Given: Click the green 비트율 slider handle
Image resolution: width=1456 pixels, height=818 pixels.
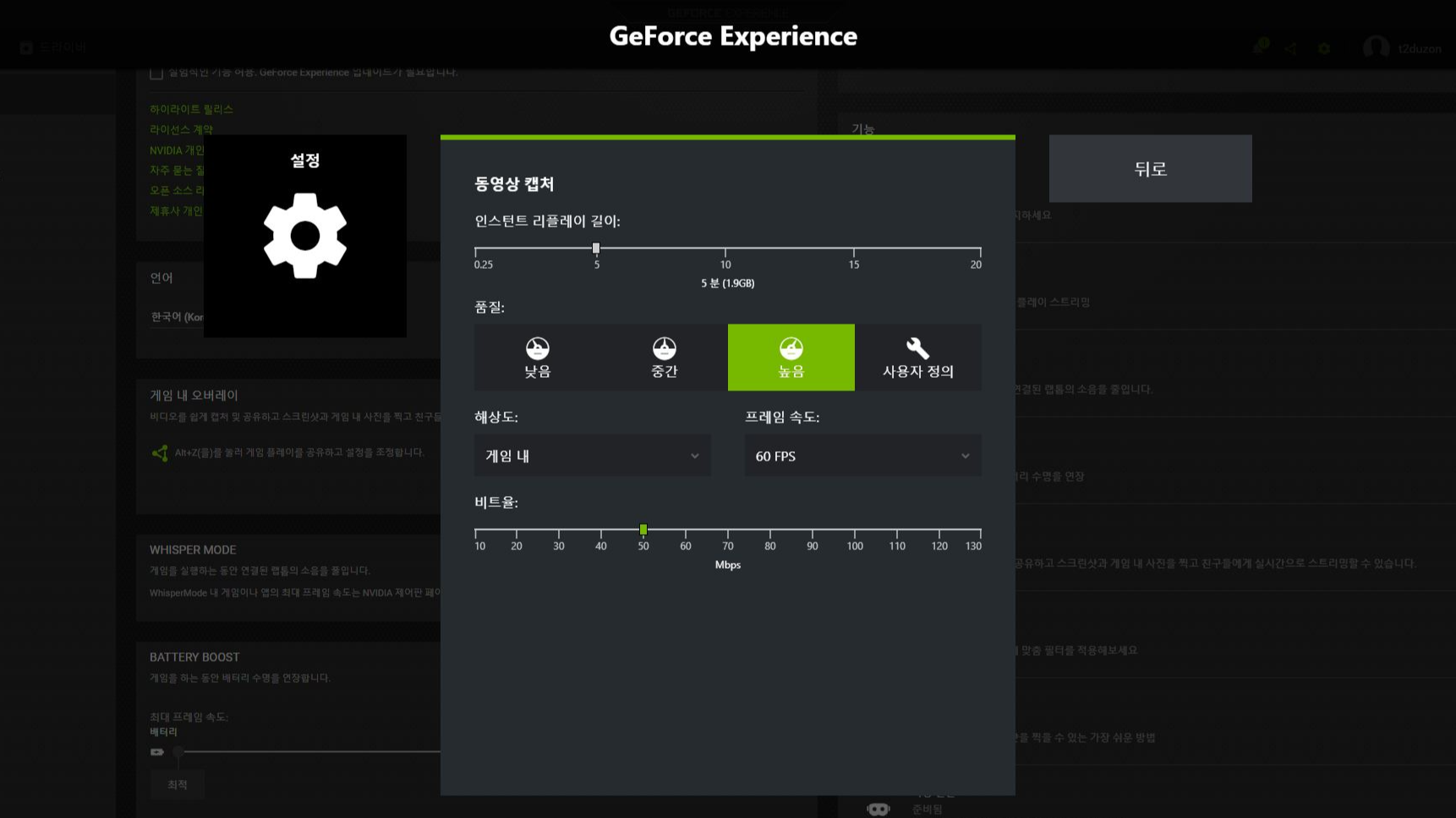Looking at the screenshot, I should pyautogui.click(x=643, y=530).
